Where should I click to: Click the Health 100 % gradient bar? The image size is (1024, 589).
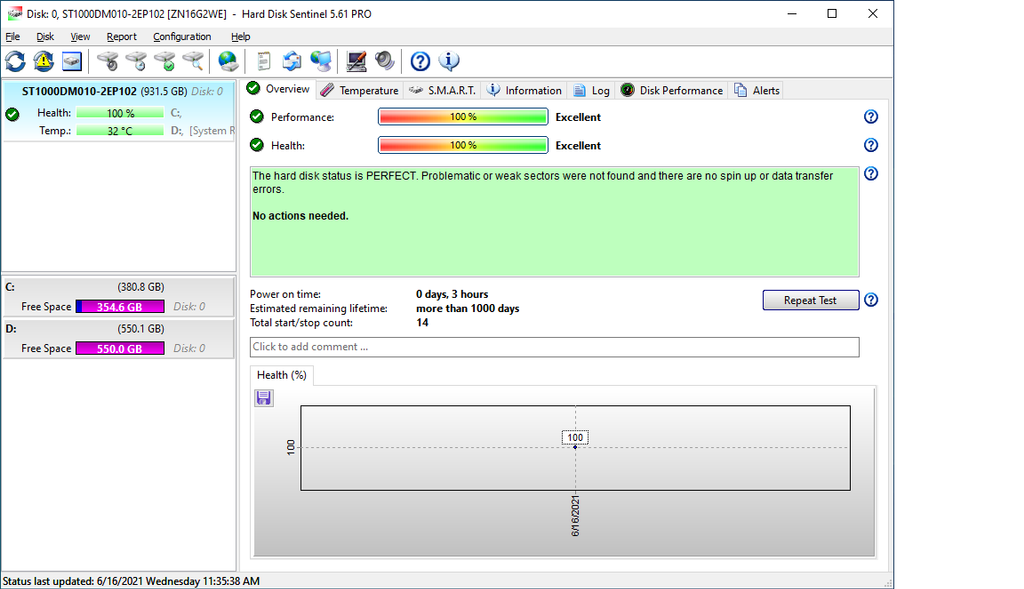(463, 145)
